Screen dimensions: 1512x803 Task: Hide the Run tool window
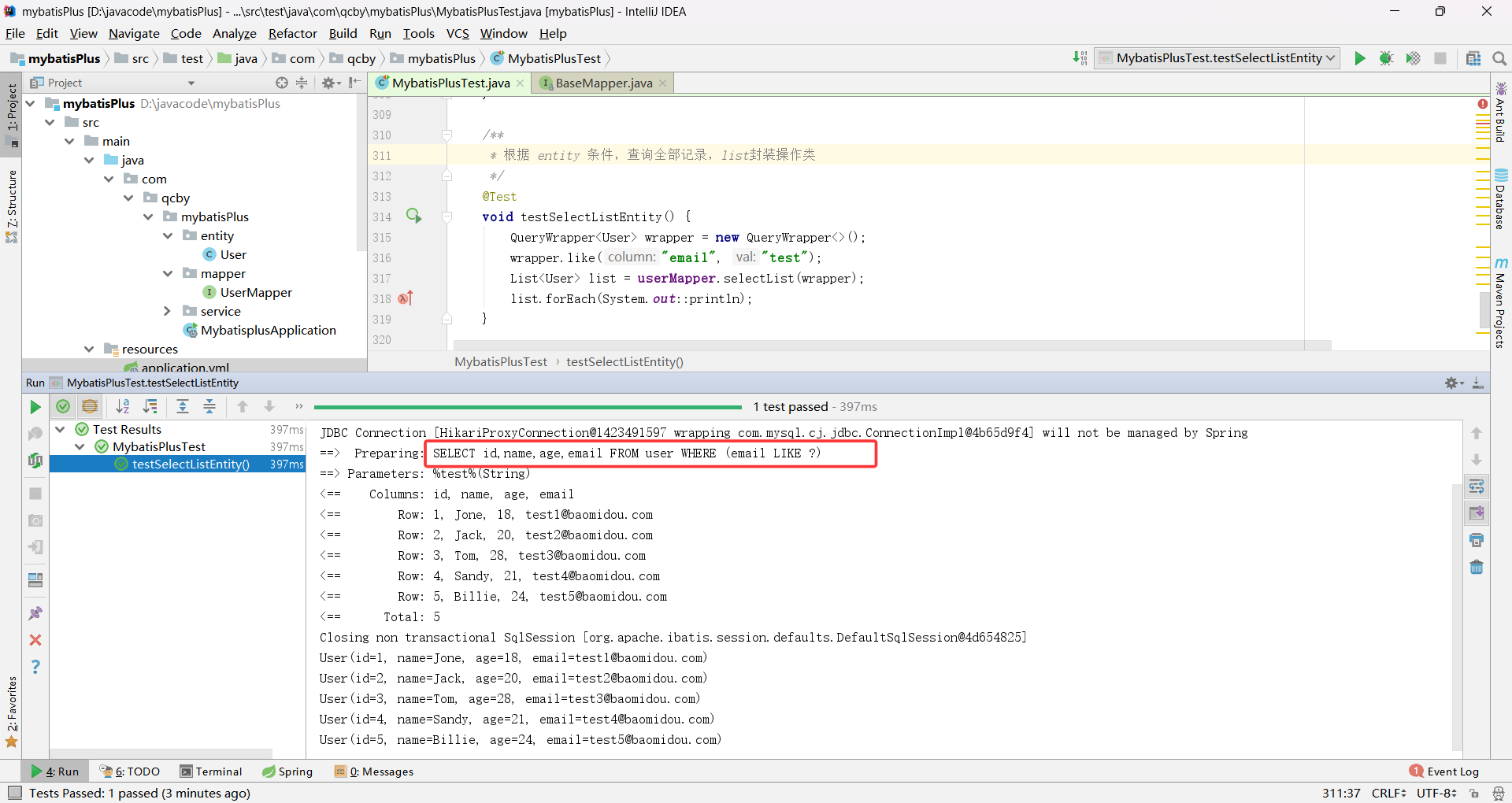point(1478,383)
